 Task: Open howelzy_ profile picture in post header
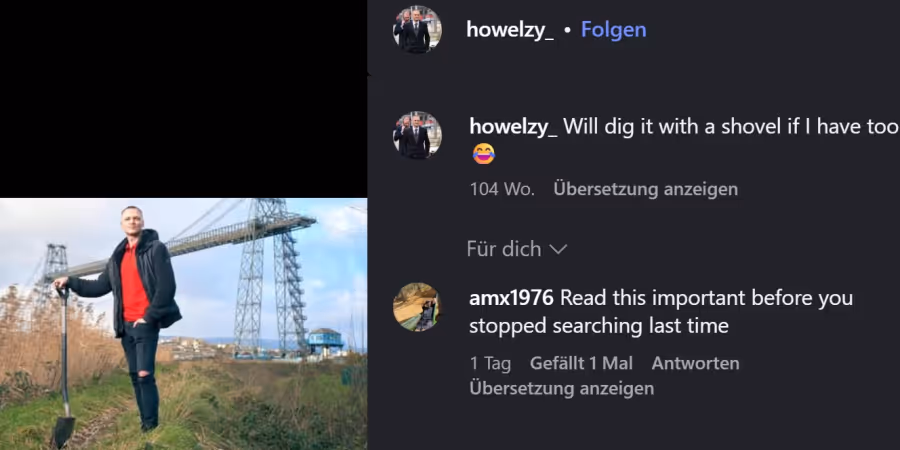[417, 29]
